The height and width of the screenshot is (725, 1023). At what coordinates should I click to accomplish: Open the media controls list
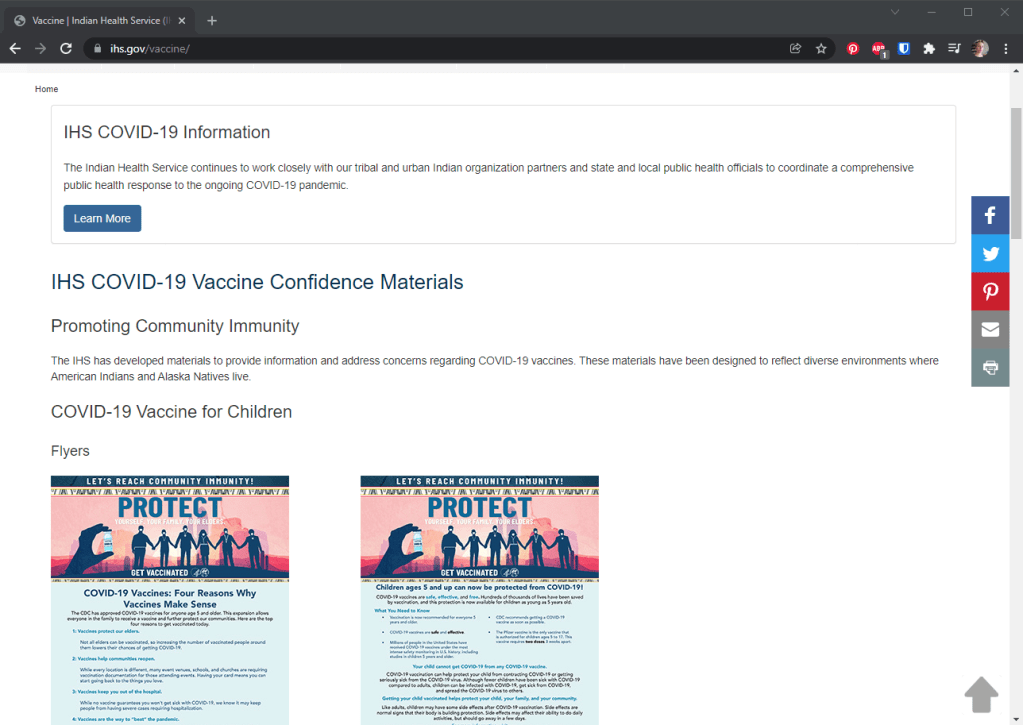[x=954, y=48]
